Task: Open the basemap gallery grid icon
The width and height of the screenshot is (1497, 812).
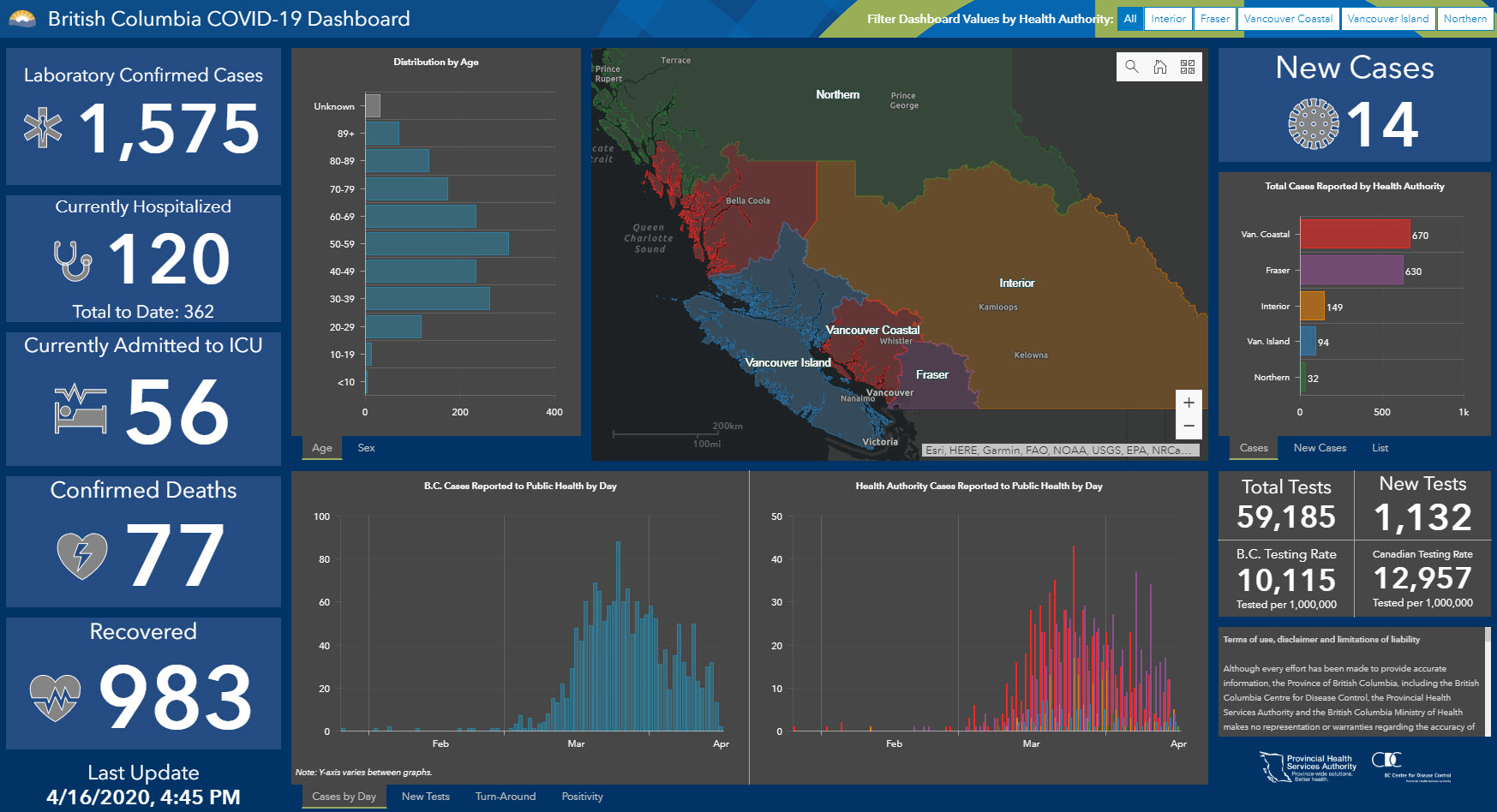Action: (1188, 67)
